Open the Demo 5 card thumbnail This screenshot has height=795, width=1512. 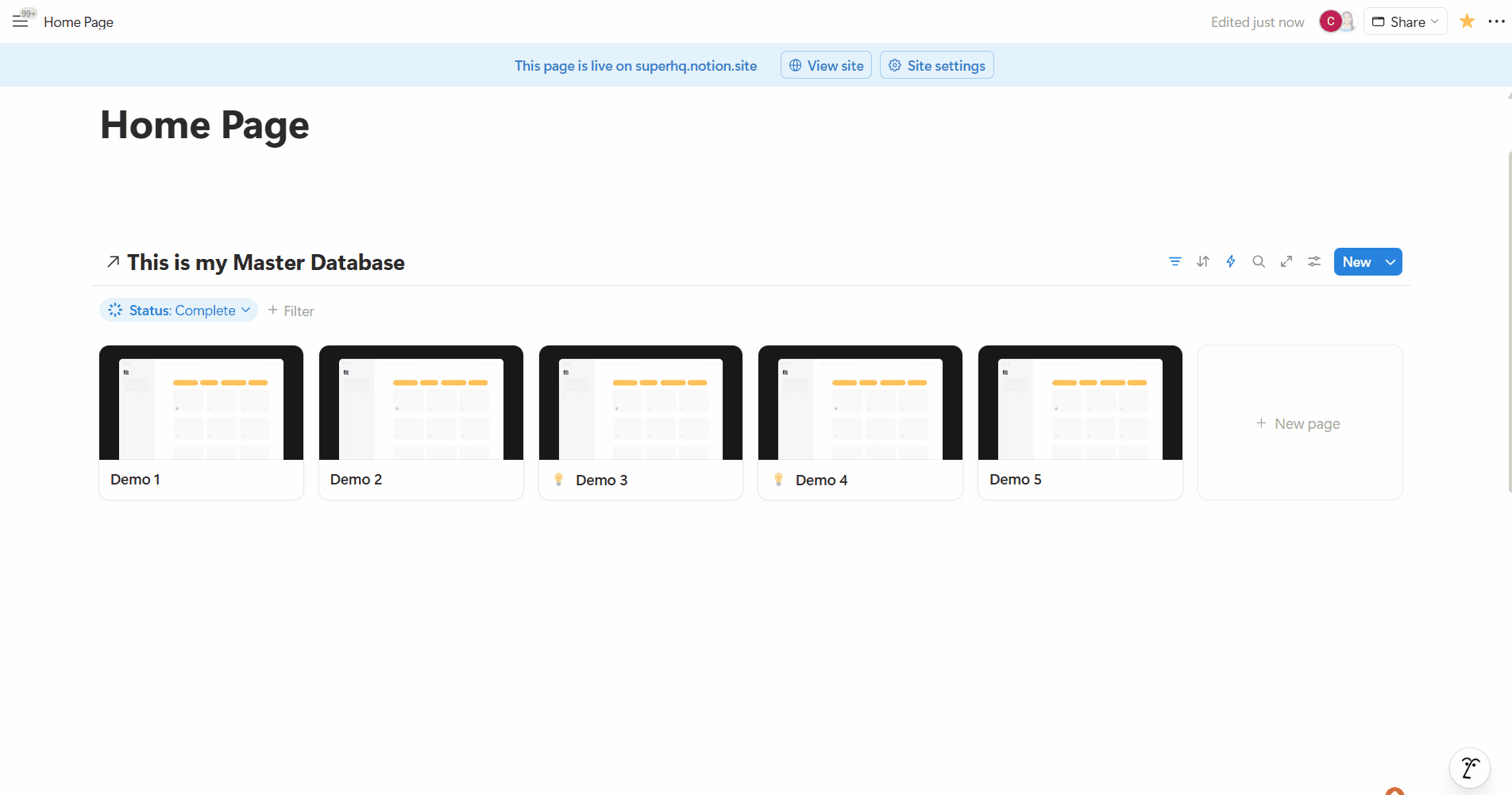pos(1080,403)
